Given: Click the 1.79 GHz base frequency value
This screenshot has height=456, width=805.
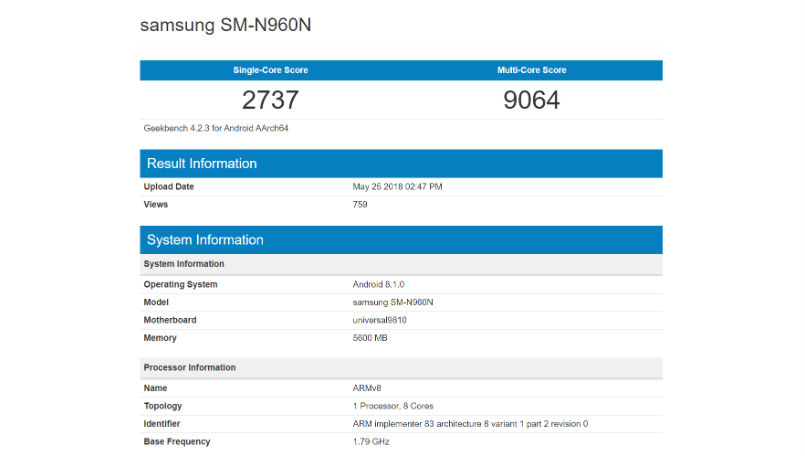Looking at the screenshot, I should coord(370,442).
